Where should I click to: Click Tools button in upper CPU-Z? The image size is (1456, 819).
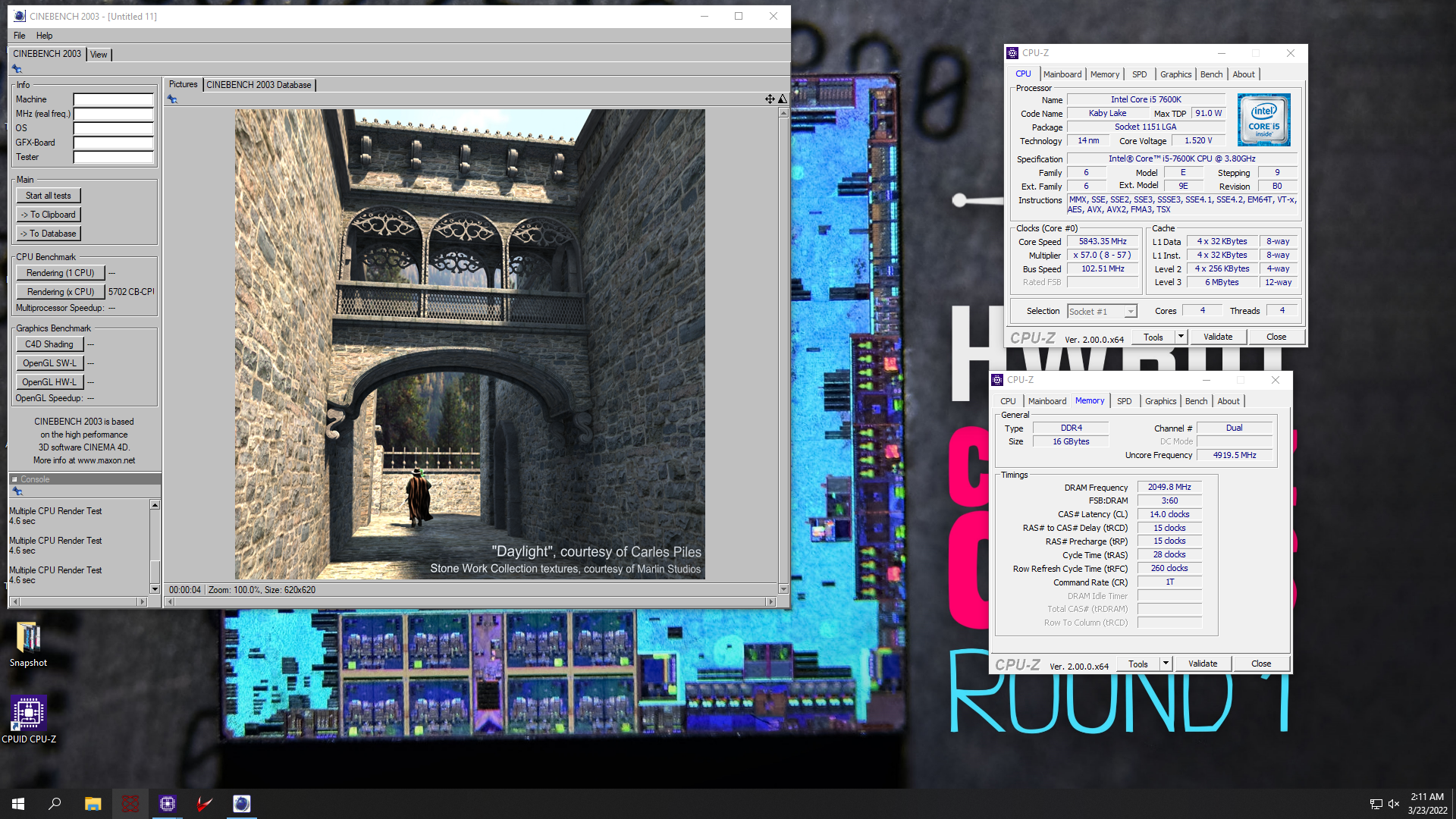pos(1153,337)
